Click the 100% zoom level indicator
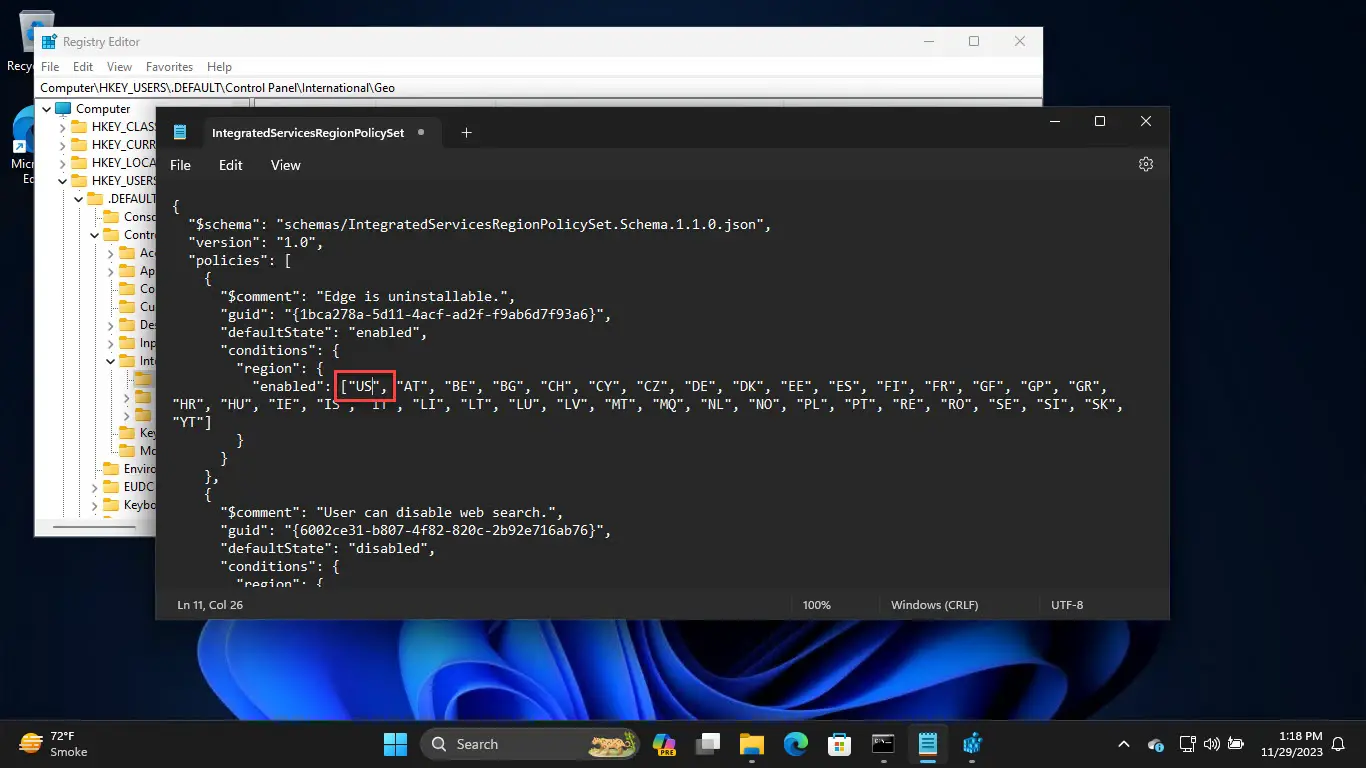 (x=817, y=605)
